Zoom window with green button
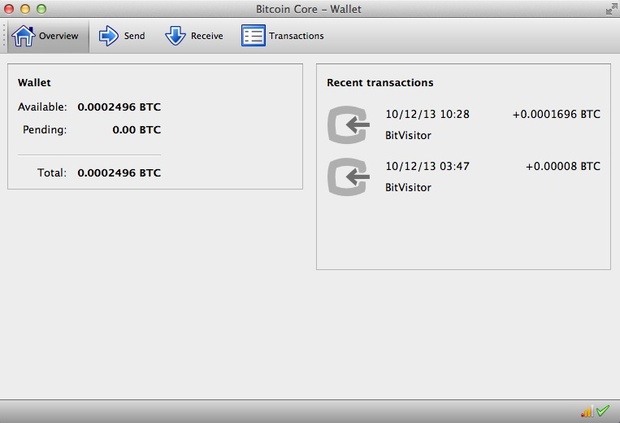 pyautogui.click(x=42, y=9)
